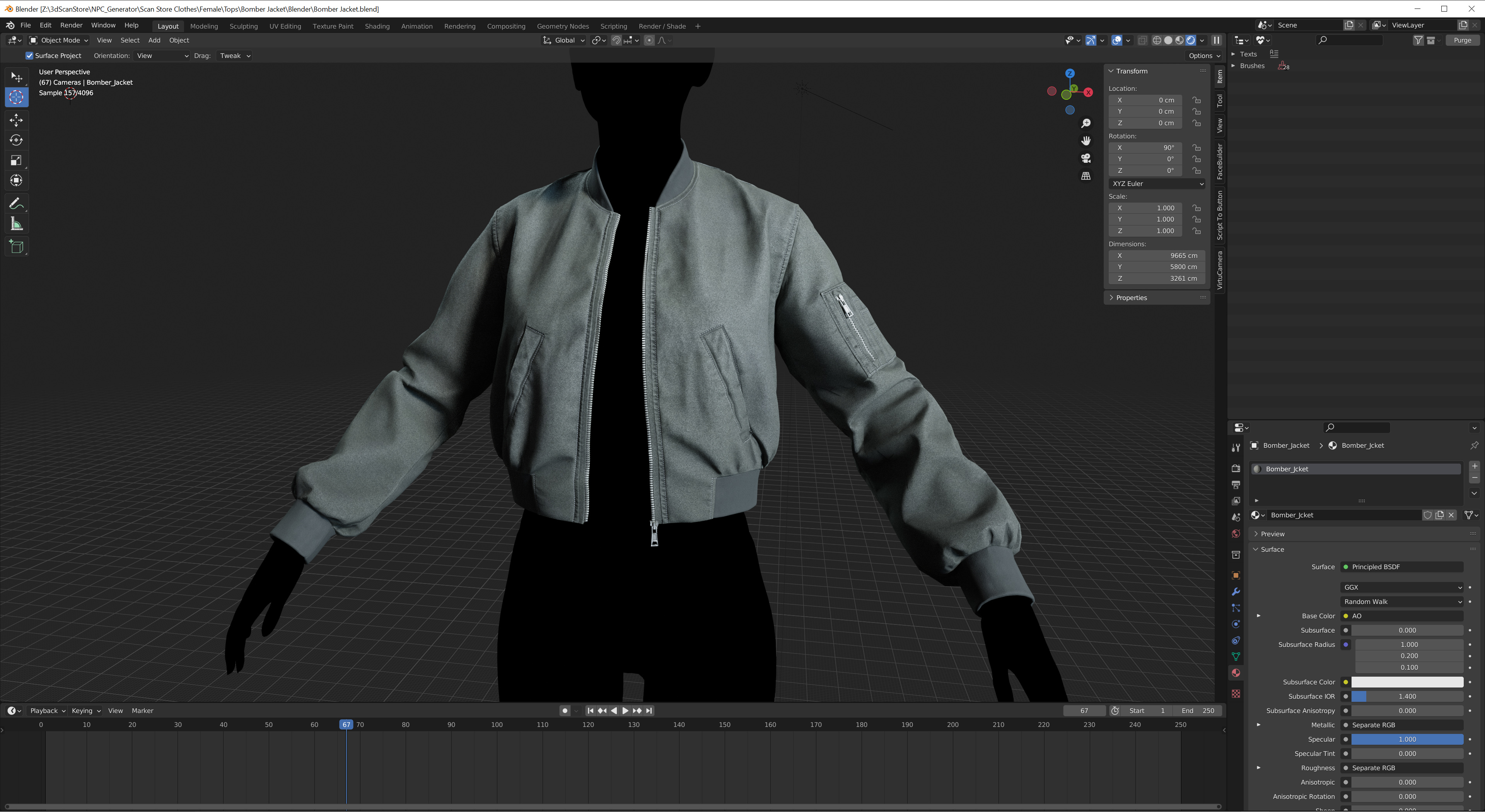The height and width of the screenshot is (812, 1485).
Task: Click Bomber_Jacket in the material breadcrumb
Action: coord(1285,445)
